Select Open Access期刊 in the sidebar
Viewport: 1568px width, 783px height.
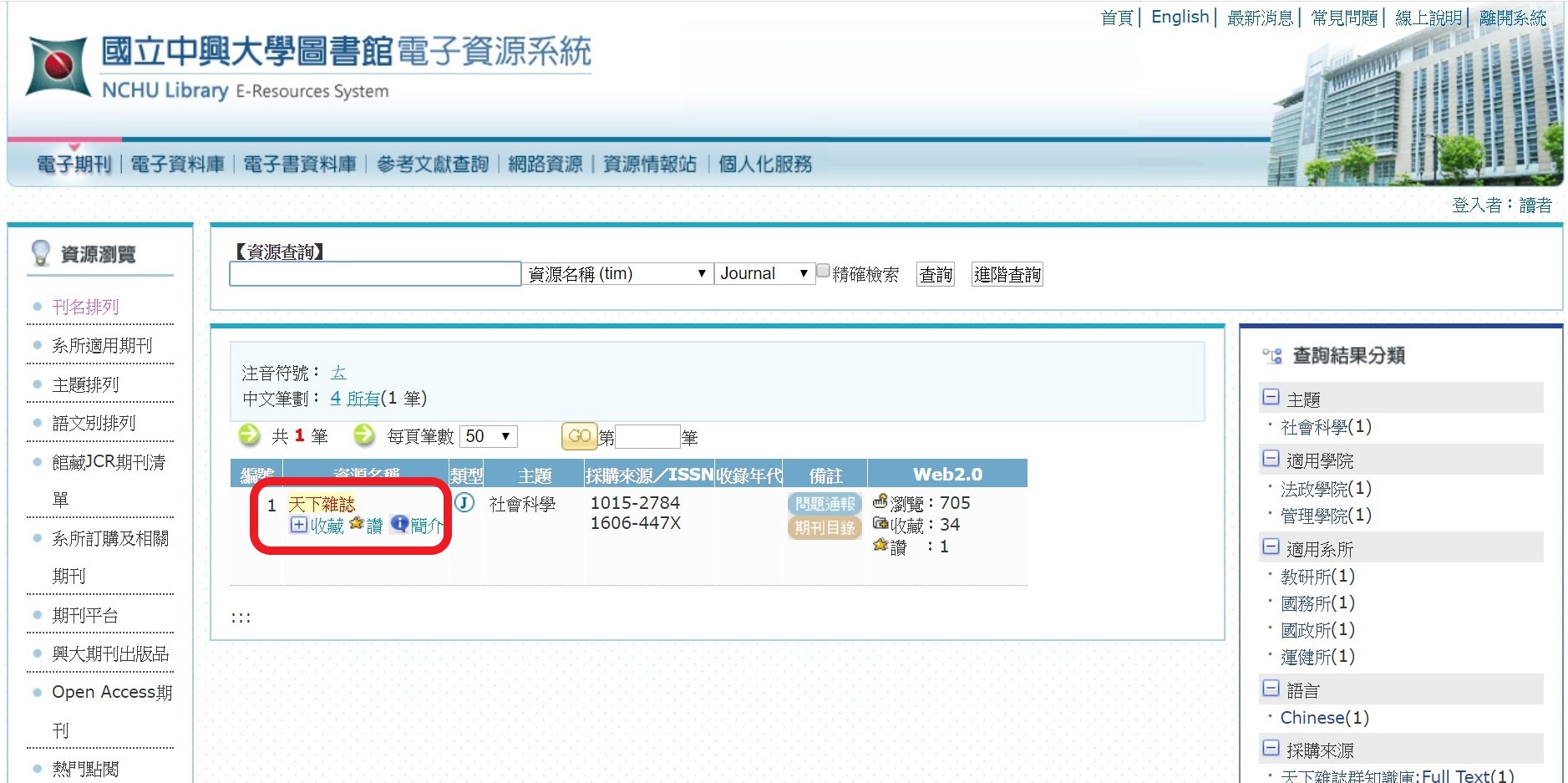pos(112,710)
